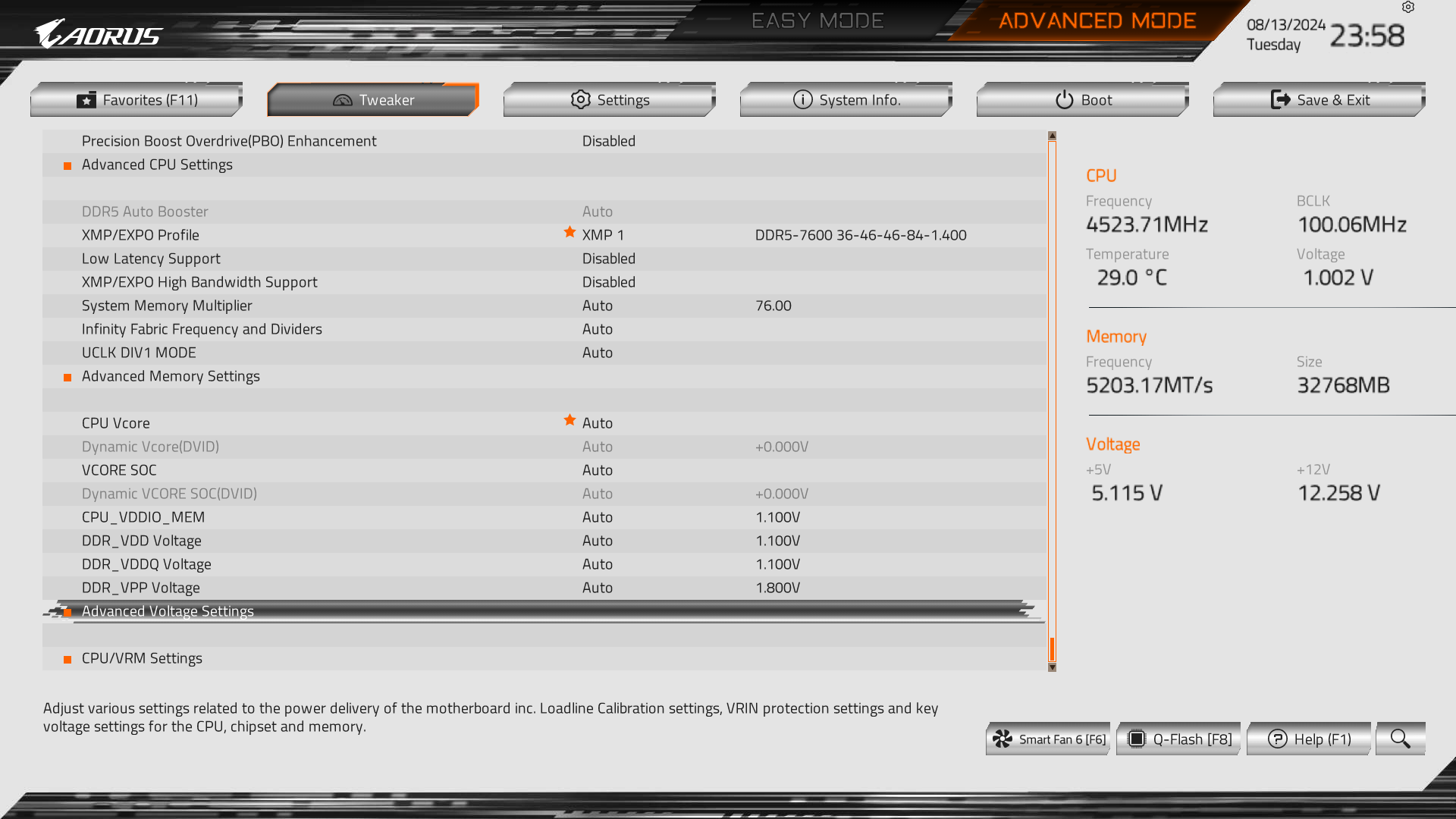Click the AORUS logo
The width and height of the screenshot is (1456, 819).
pos(99,34)
